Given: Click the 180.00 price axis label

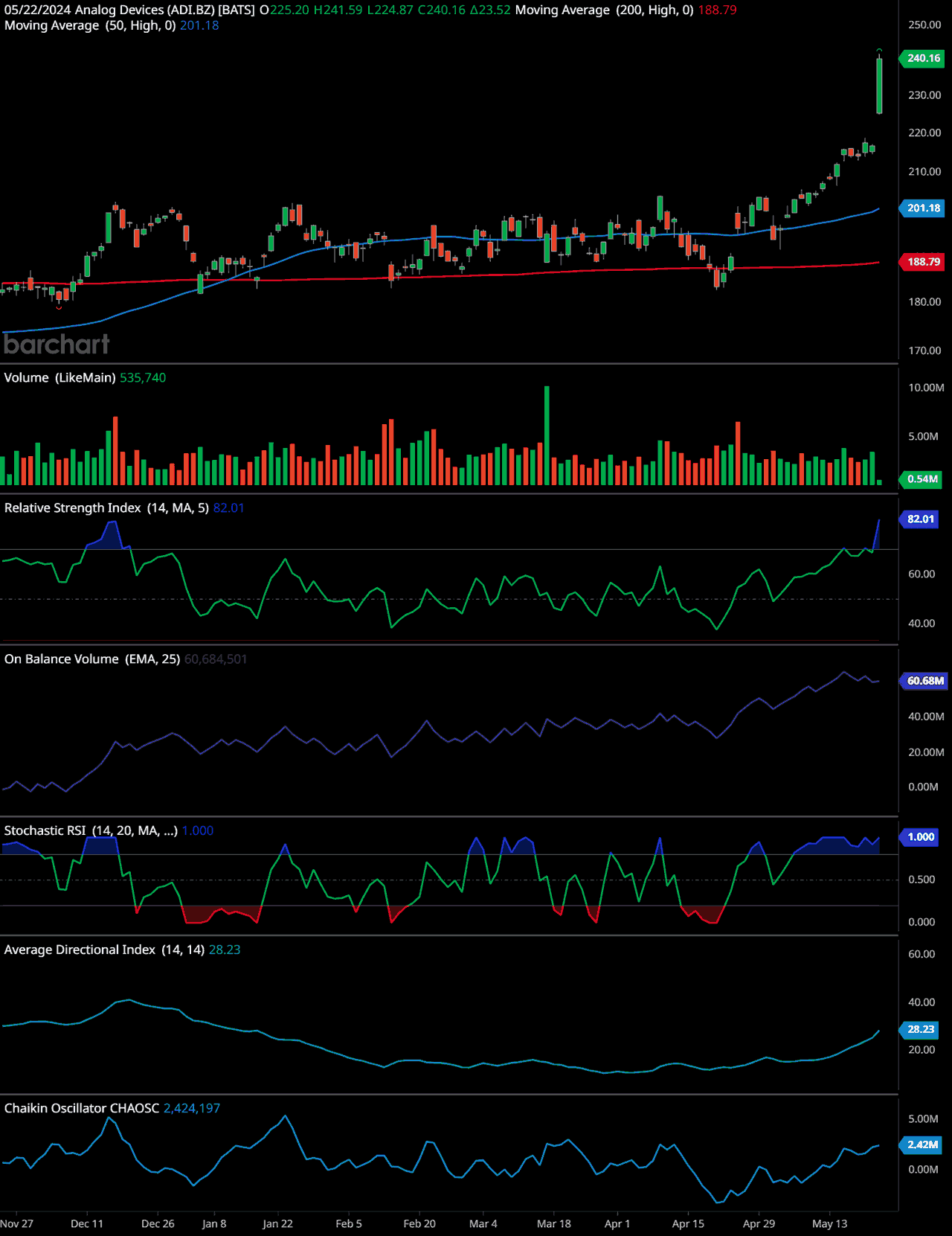Looking at the screenshot, I should pos(924,301).
